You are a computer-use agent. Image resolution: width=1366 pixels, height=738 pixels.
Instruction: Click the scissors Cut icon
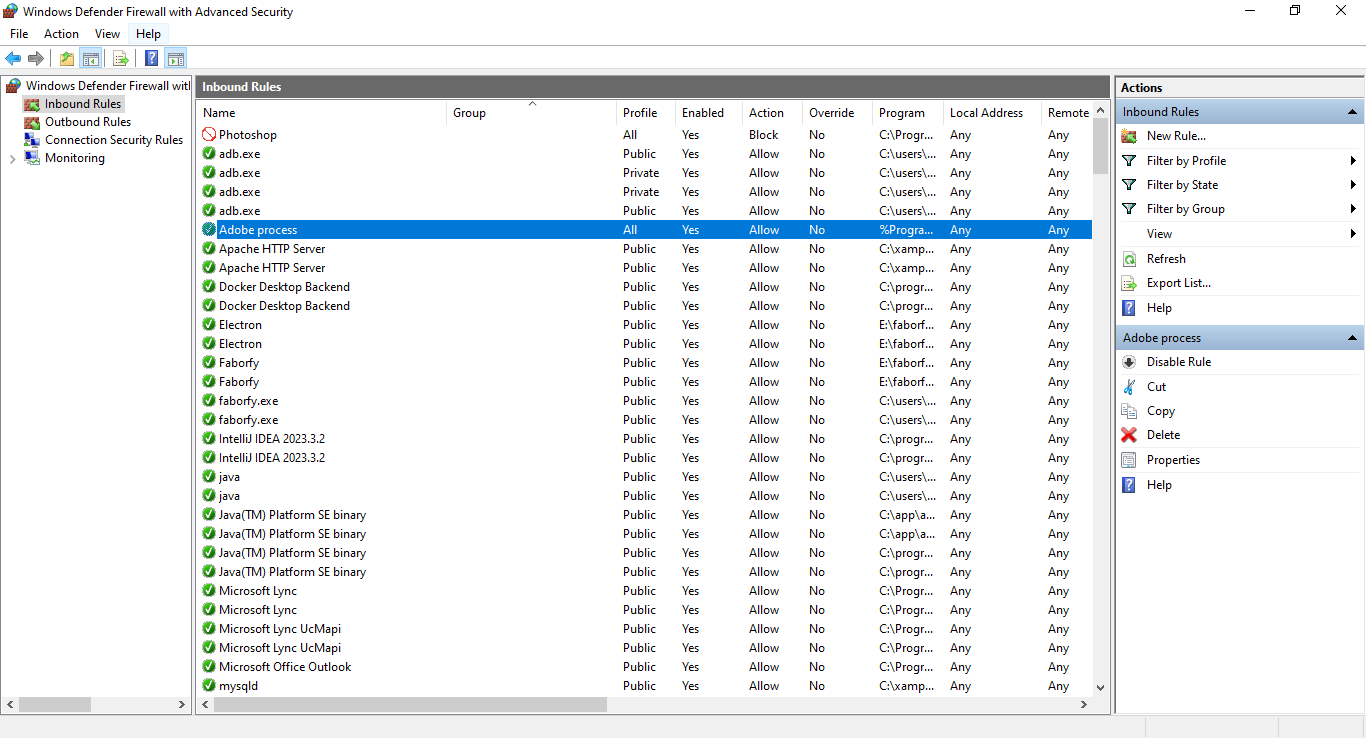click(1129, 387)
